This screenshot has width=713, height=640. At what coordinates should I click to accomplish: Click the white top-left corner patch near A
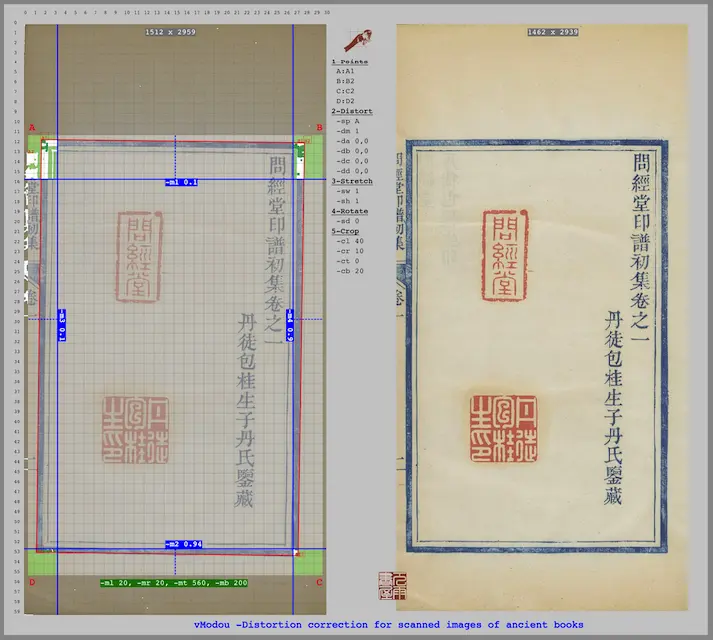point(49,159)
